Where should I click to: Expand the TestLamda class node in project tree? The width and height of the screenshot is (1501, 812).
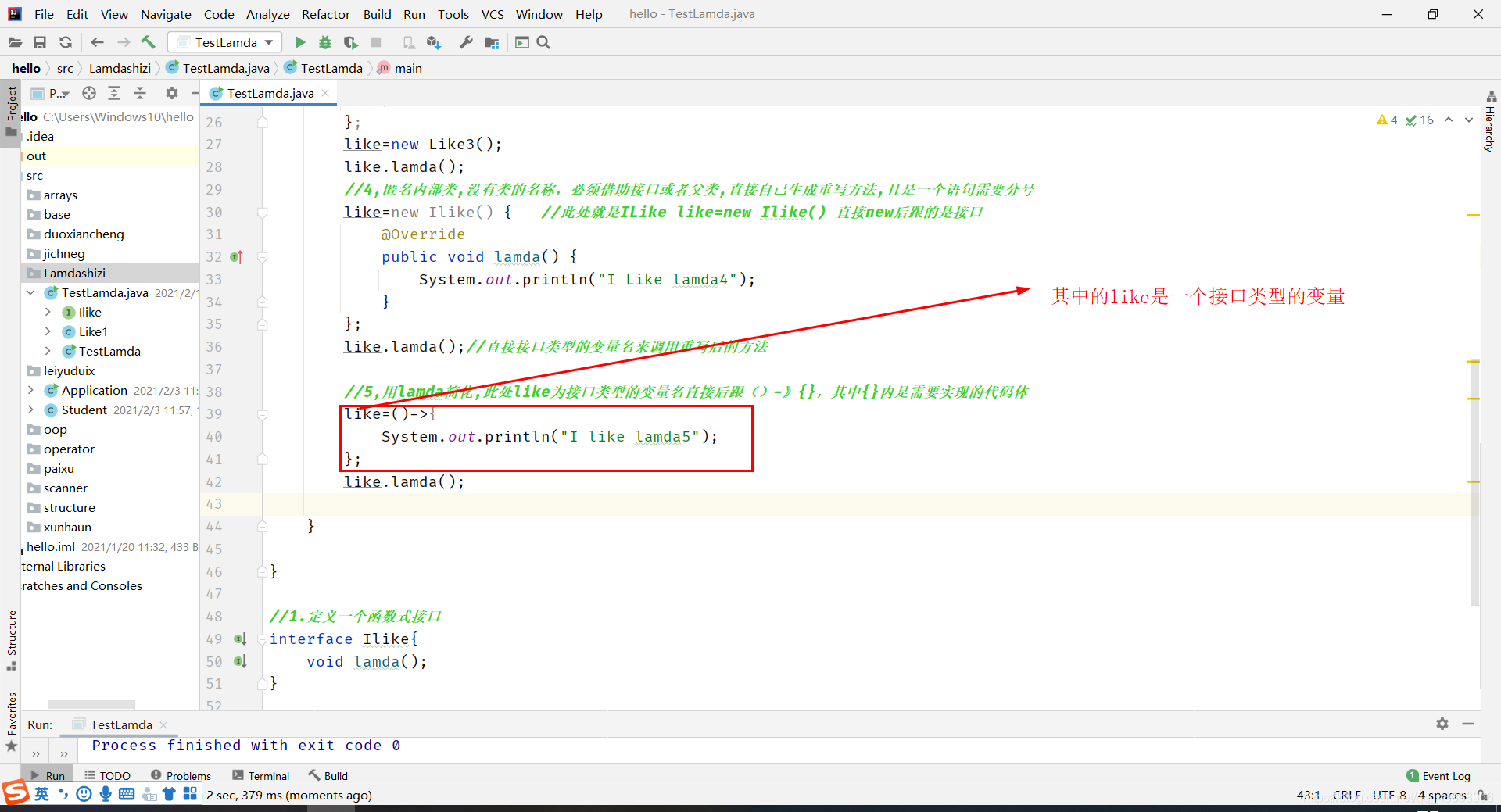point(48,351)
